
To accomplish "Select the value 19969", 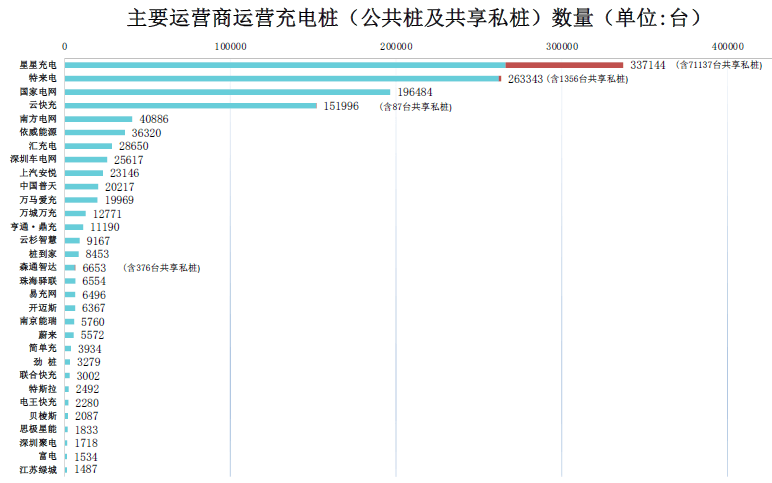I will coord(119,200).
